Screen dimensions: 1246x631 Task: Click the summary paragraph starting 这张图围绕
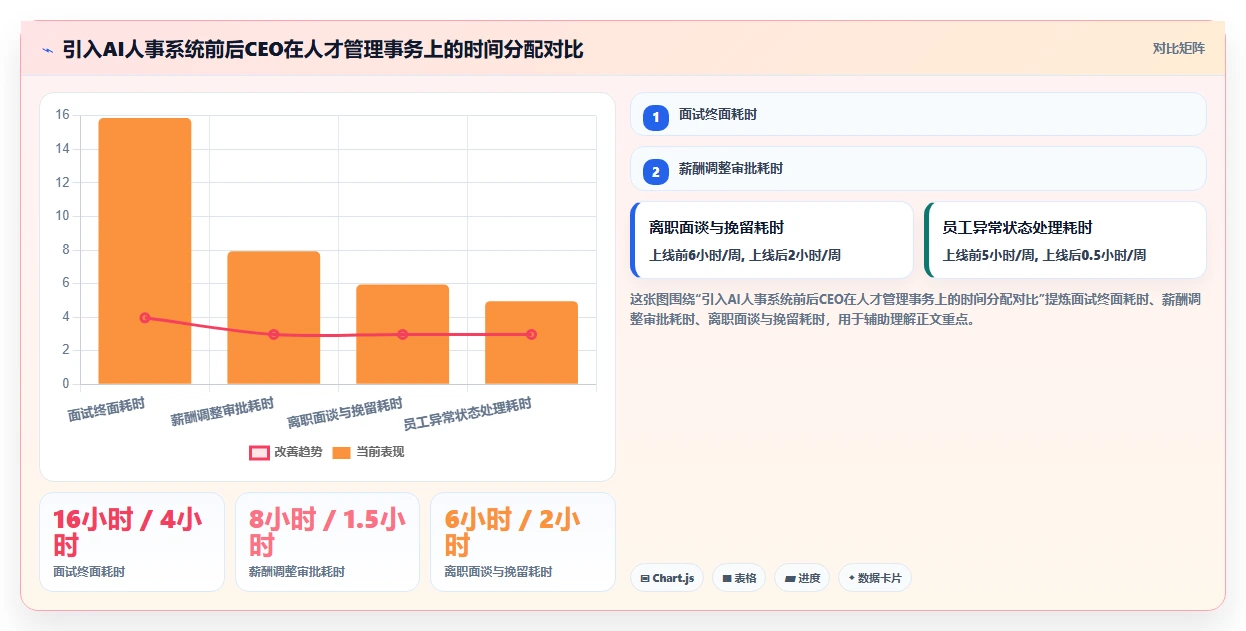point(917,309)
